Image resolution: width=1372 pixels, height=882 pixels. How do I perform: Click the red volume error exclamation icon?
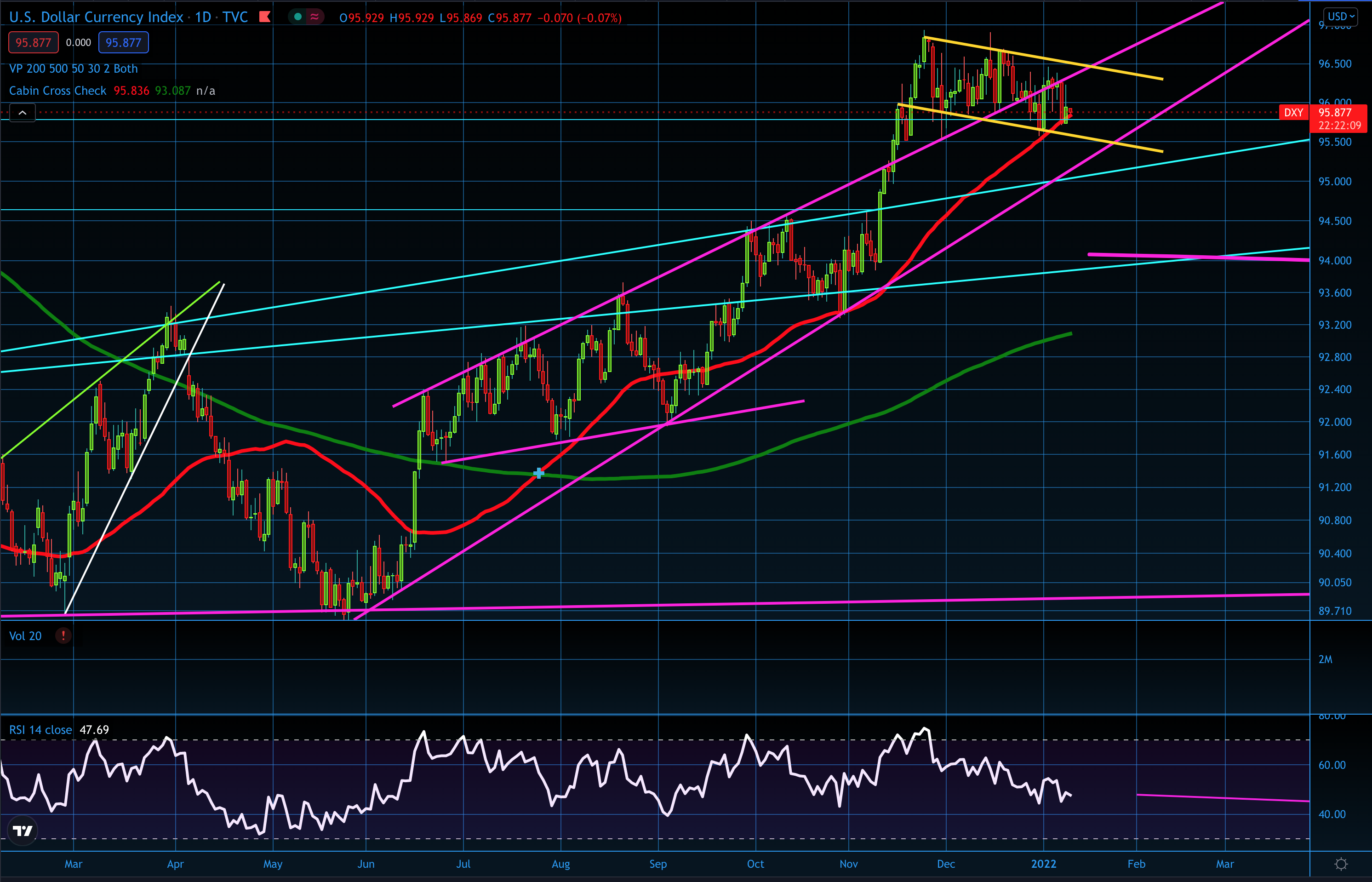click(x=63, y=636)
